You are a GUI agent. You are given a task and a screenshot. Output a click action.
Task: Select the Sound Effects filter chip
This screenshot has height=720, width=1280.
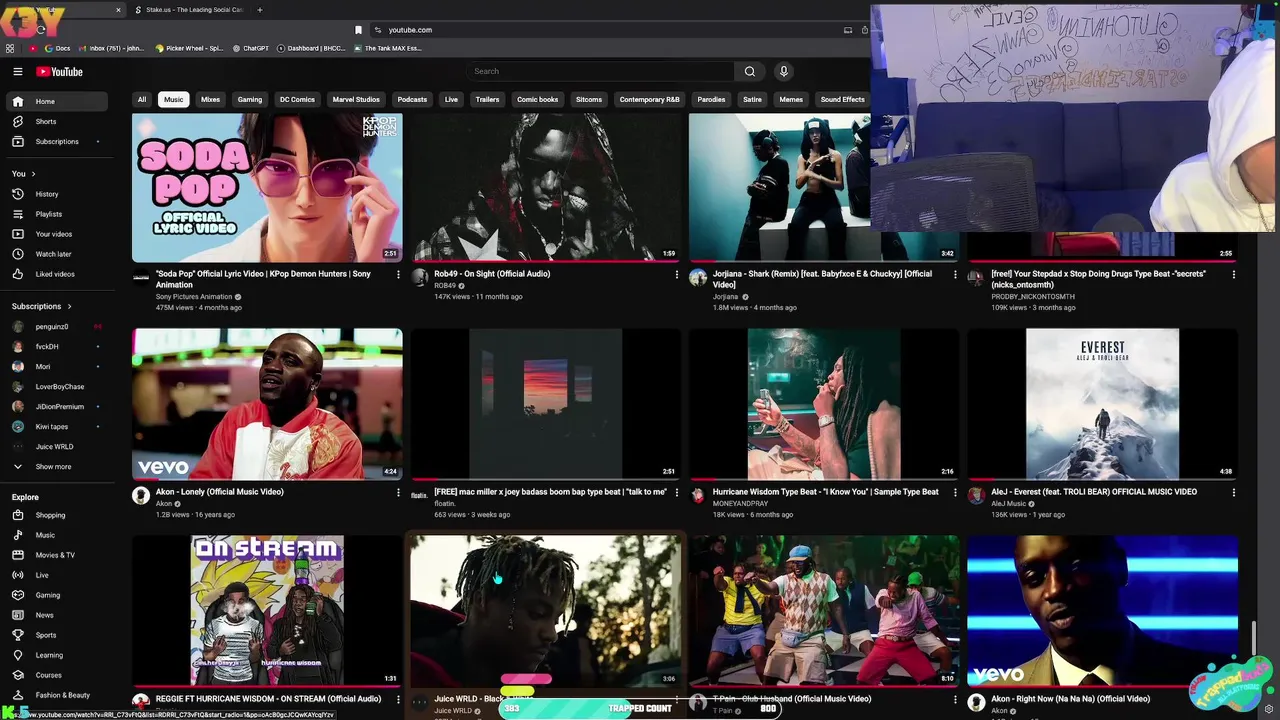[x=842, y=99]
